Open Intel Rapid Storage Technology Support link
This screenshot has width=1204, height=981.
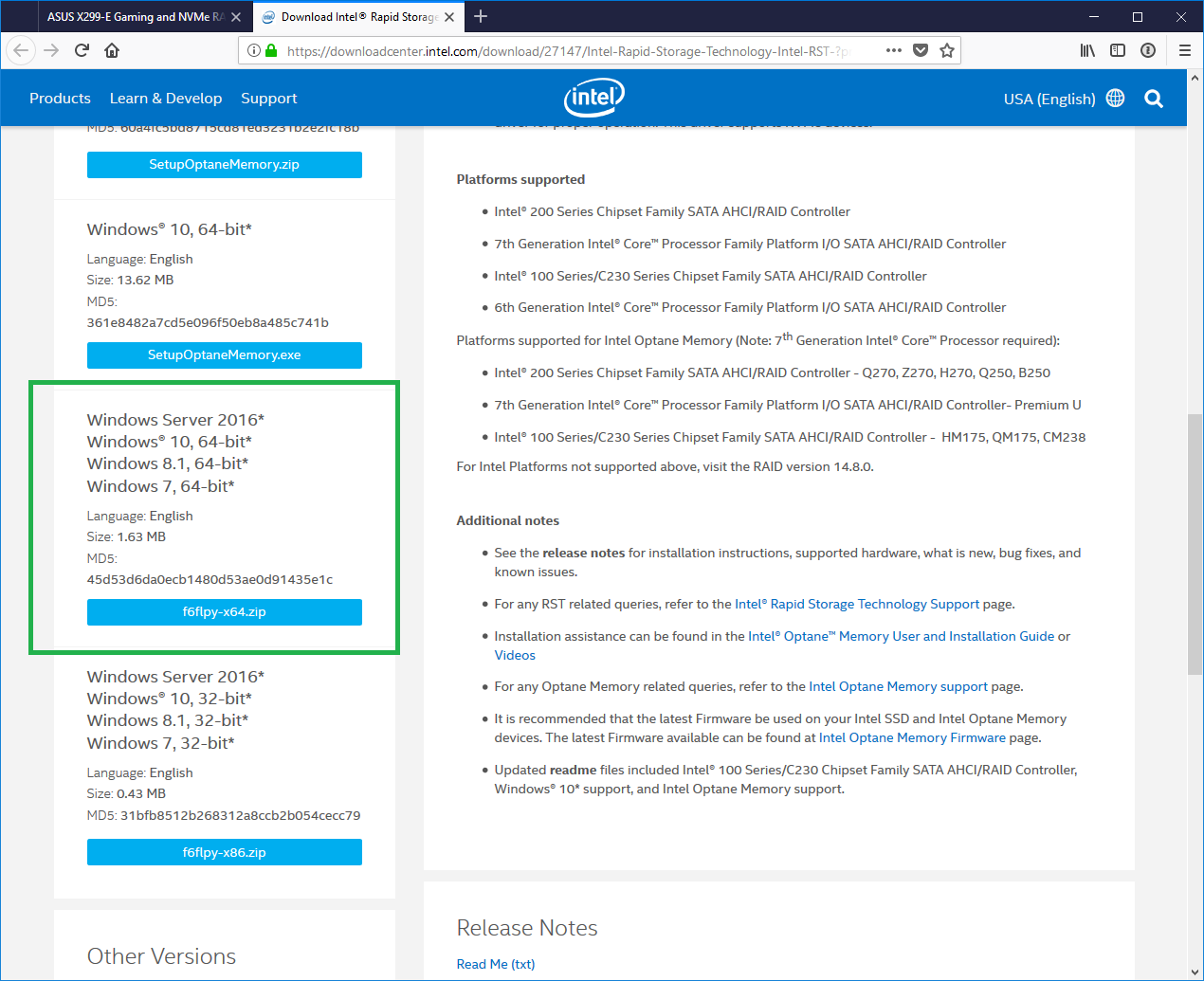pos(857,604)
